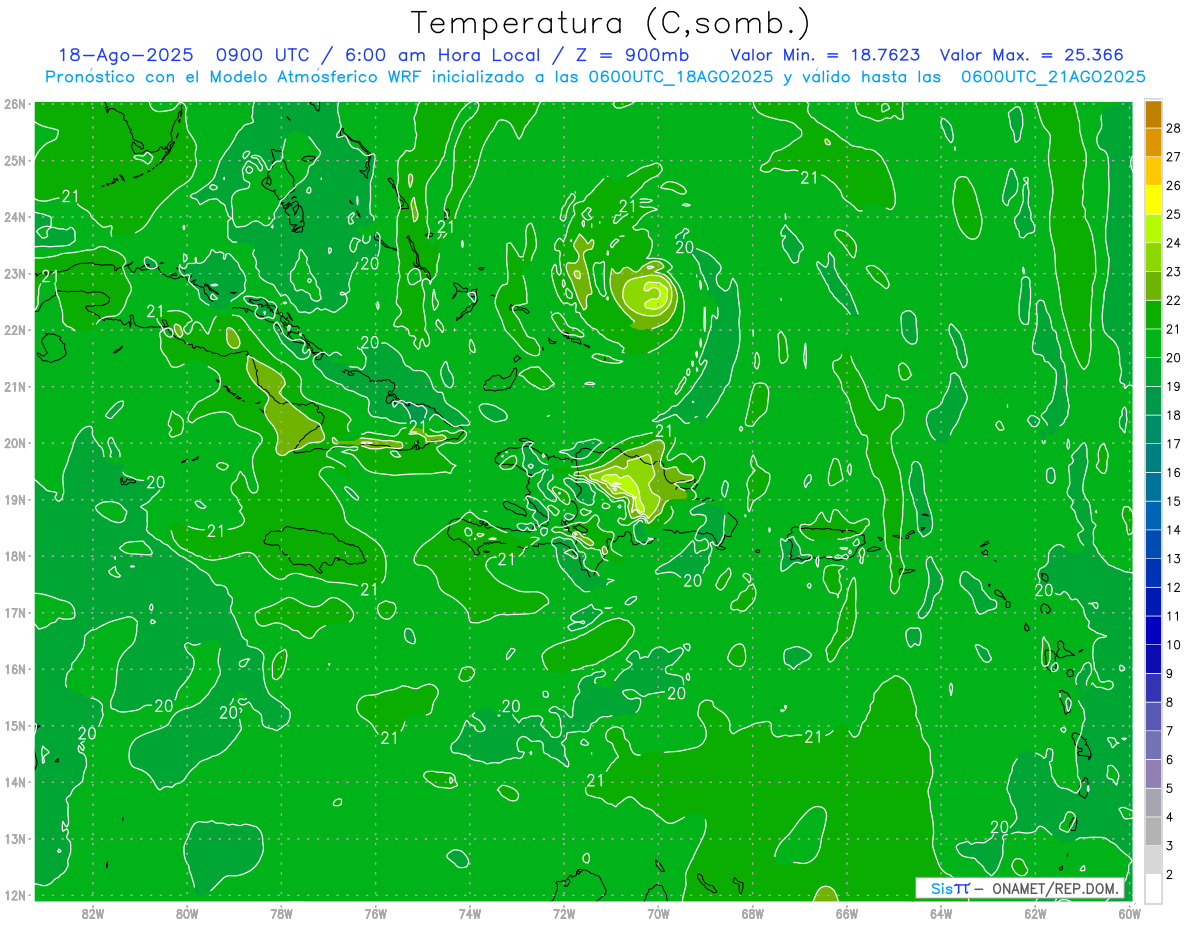The width and height of the screenshot is (1200, 927).
Task: Click the teal swatch between 16 and 17
Action: pos(1153,458)
